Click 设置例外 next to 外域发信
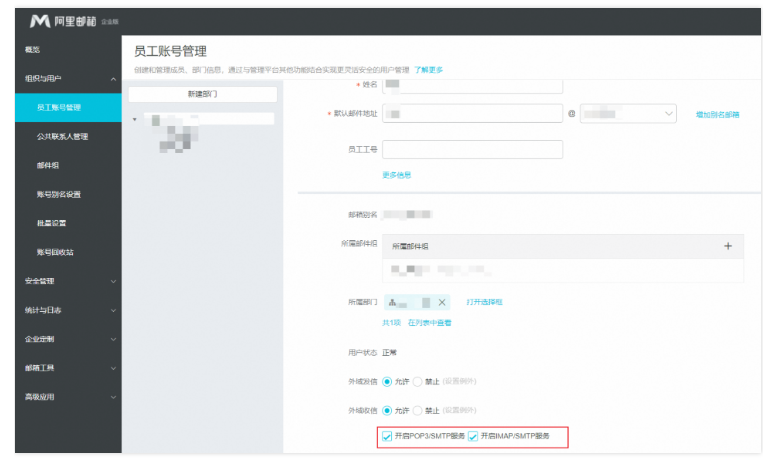Image resolution: width=772 pixels, height=469 pixels. pyautogui.click(x=459, y=381)
